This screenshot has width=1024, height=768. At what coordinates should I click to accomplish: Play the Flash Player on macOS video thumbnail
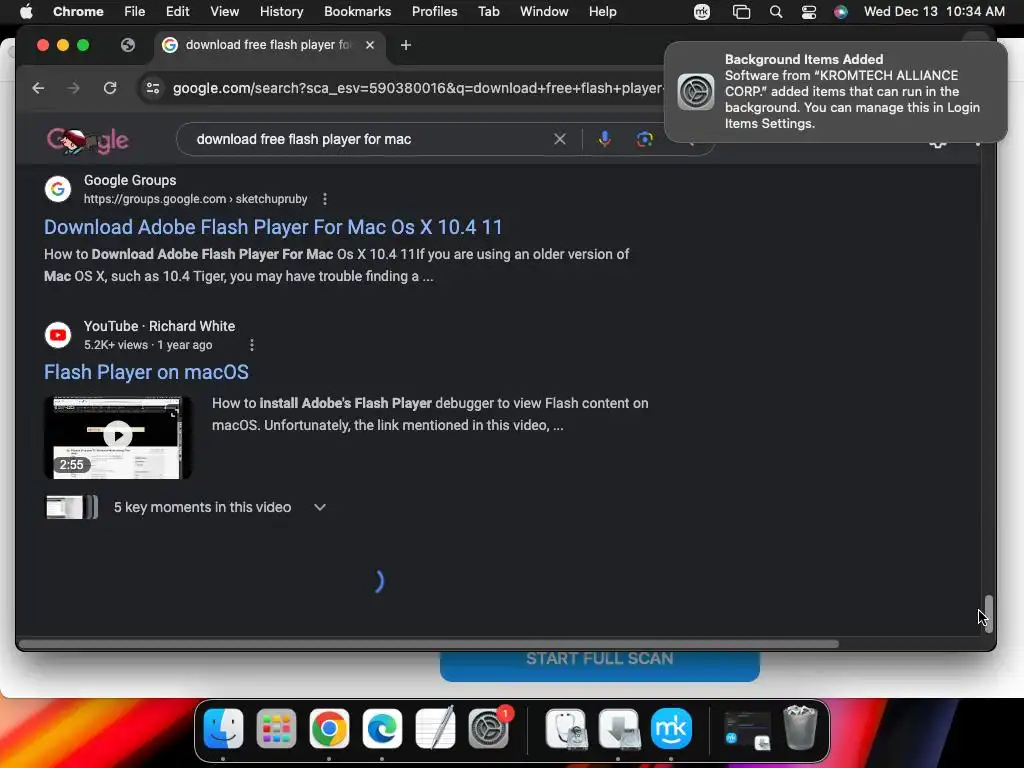tap(118, 437)
